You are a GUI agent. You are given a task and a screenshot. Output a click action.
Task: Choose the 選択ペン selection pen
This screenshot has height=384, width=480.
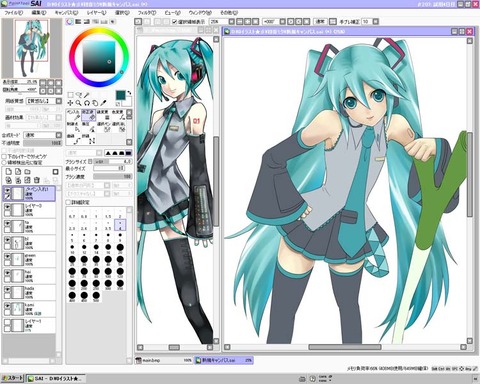coord(103,127)
